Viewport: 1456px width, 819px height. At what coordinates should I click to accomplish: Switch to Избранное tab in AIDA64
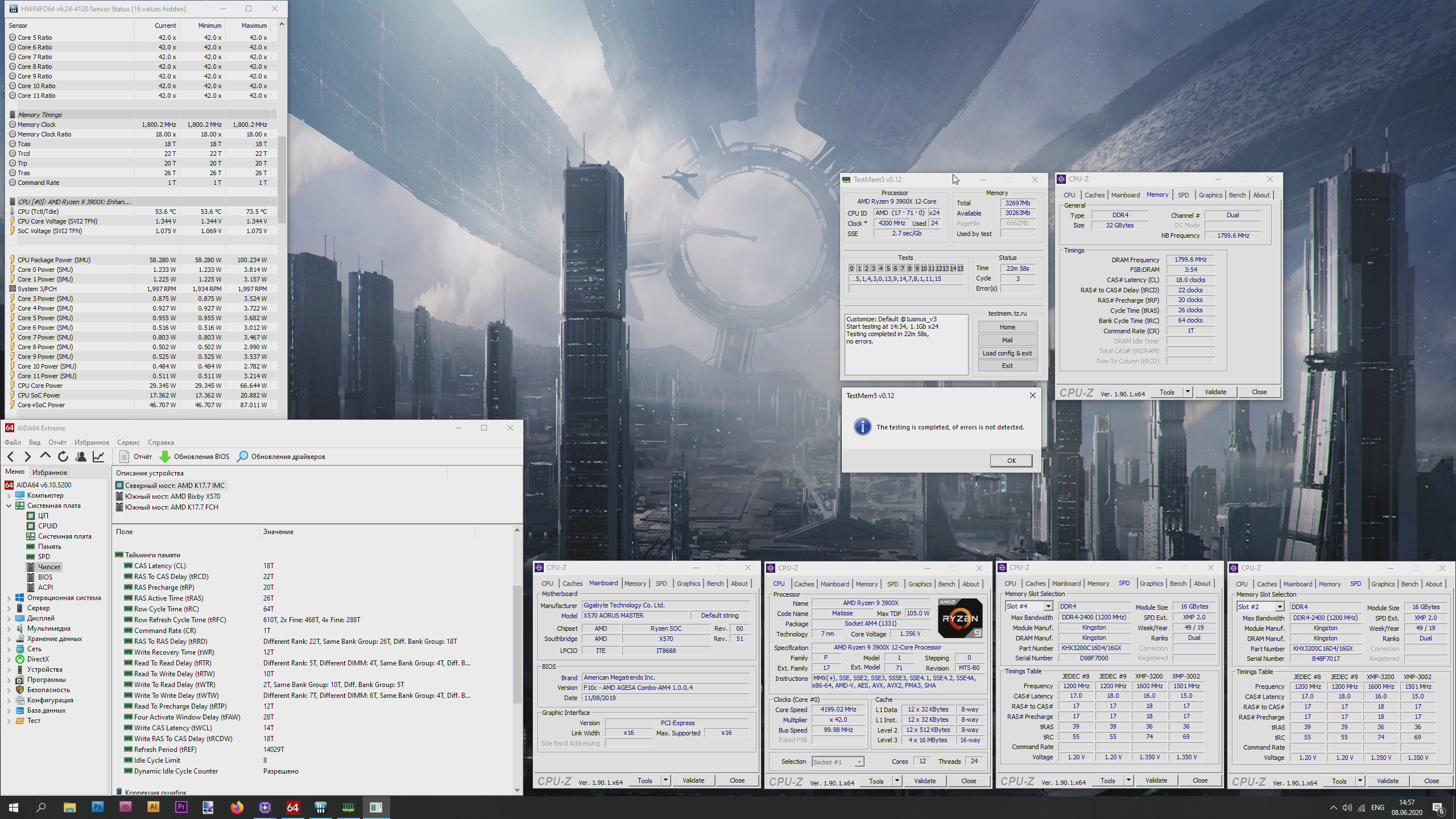pyautogui.click(x=49, y=472)
